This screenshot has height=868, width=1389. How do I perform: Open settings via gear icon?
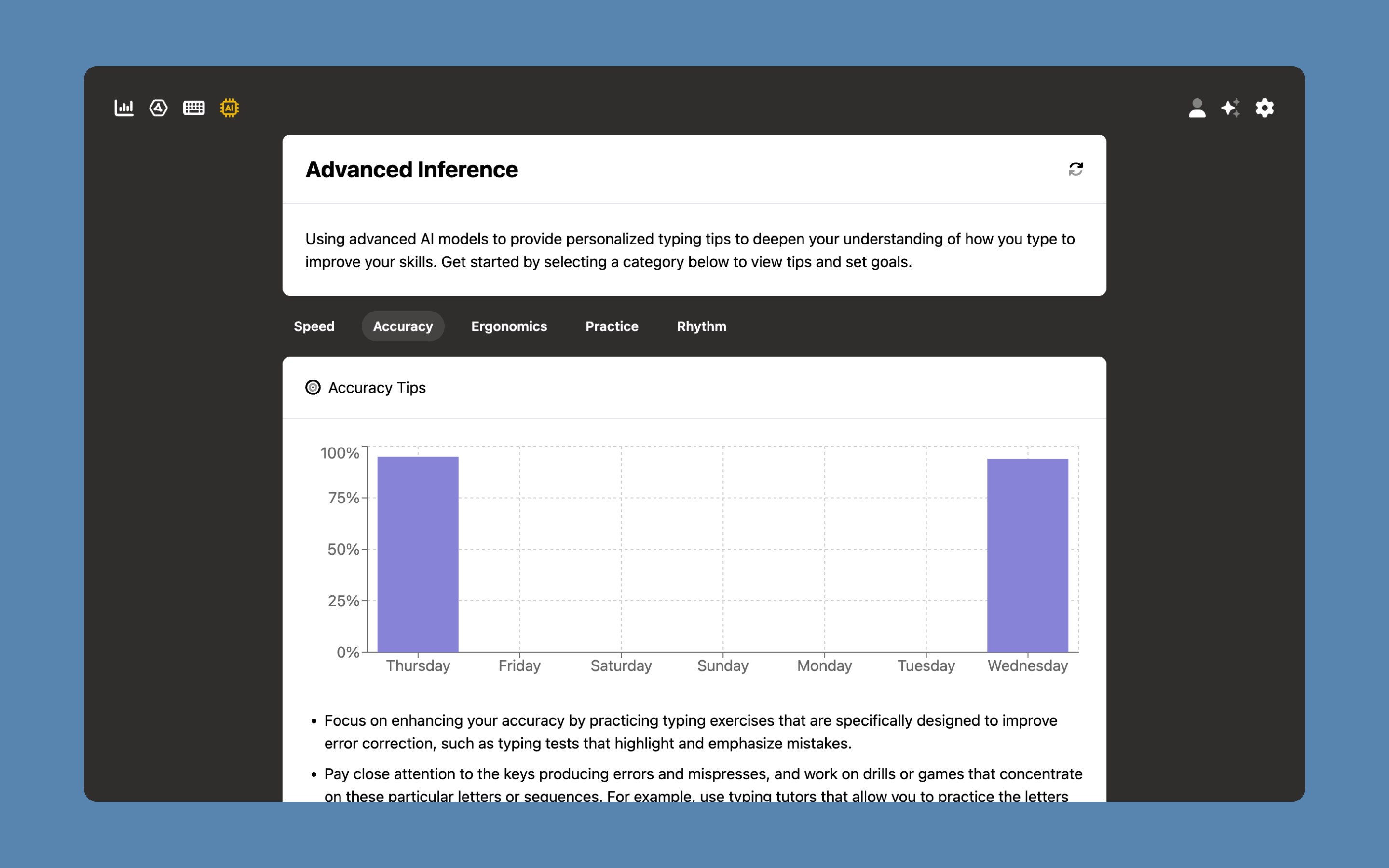1265,108
